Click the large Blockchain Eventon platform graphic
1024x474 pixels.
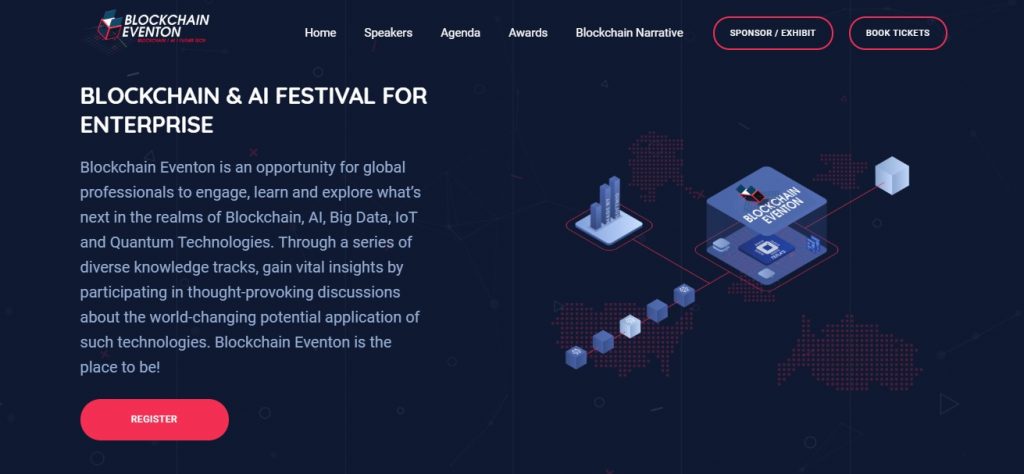click(766, 223)
